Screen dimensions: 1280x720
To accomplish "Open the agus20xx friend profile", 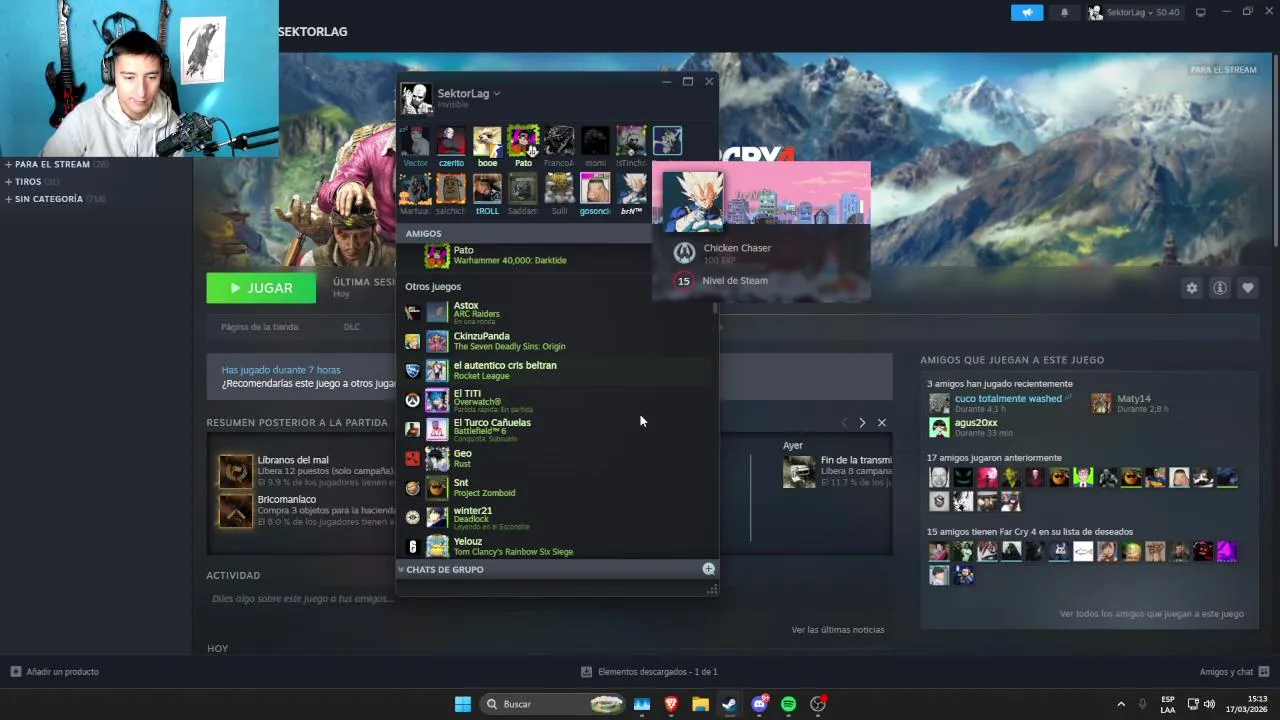I will pyautogui.click(x=976, y=423).
